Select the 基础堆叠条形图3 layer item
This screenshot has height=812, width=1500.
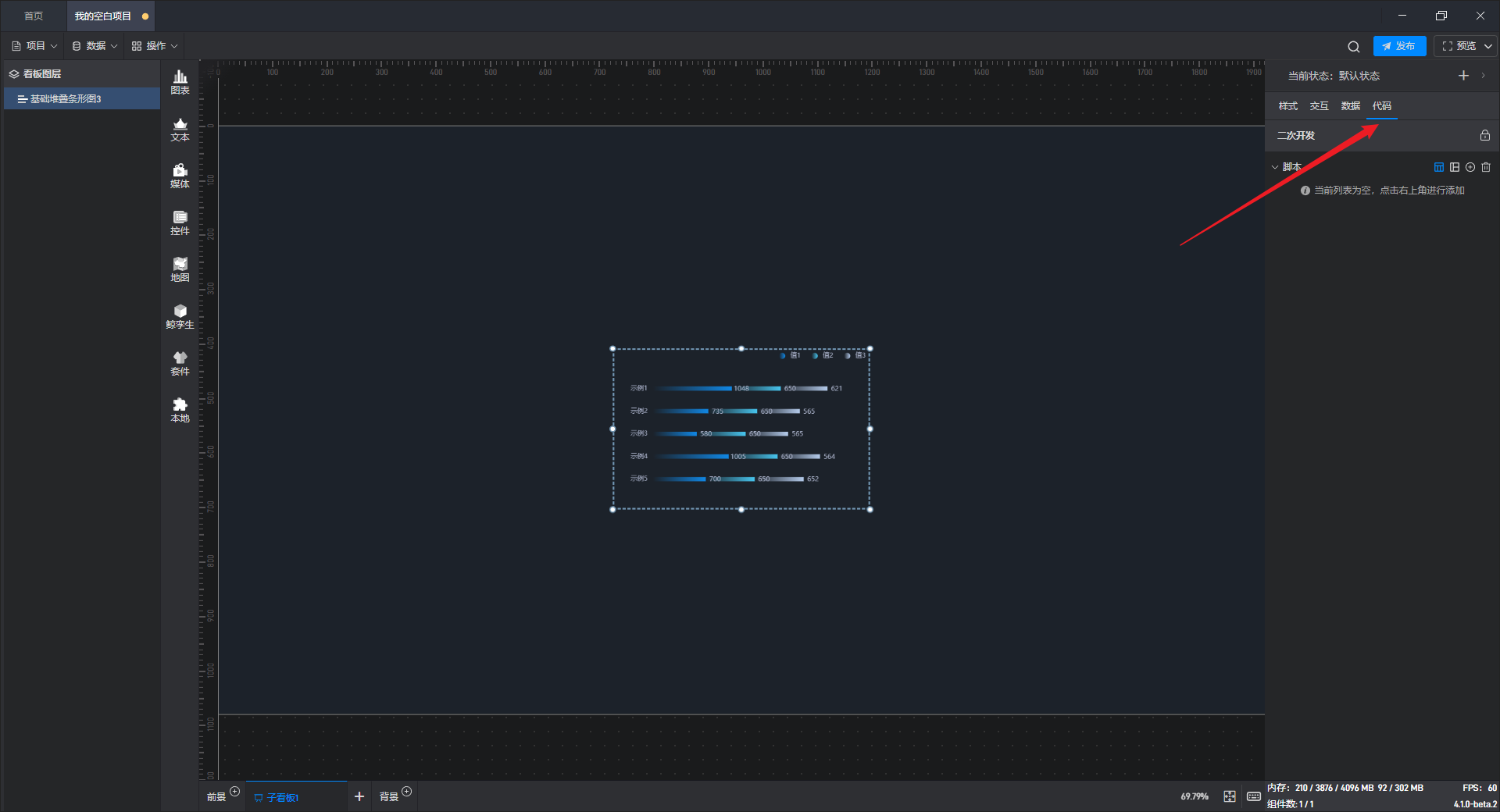click(x=82, y=99)
